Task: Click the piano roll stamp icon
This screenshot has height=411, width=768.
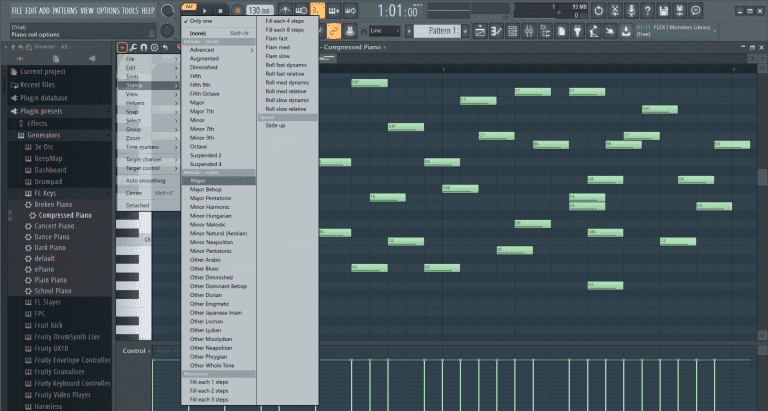Action: coord(155,48)
